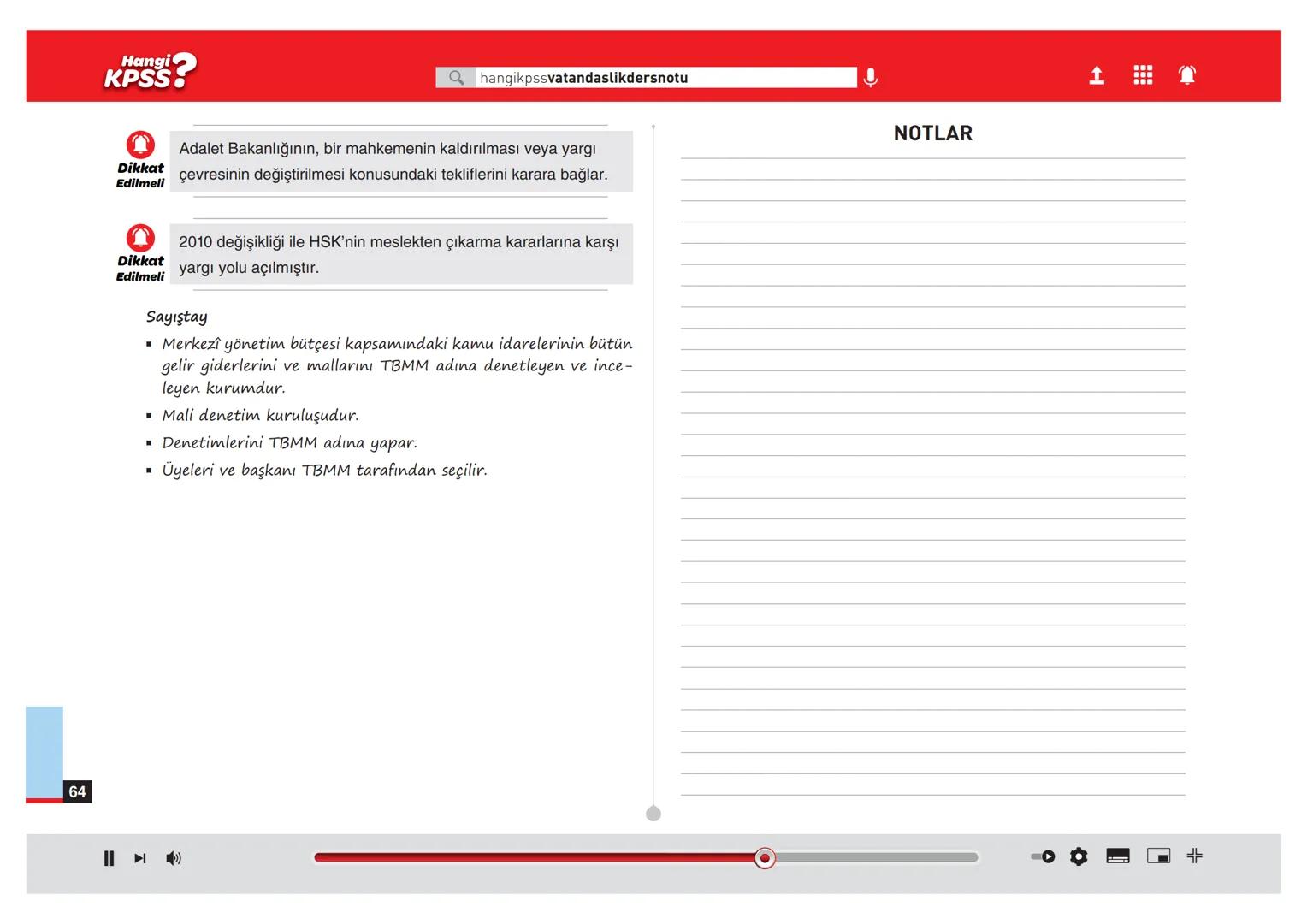Open the settings gear menu

coord(1079,856)
